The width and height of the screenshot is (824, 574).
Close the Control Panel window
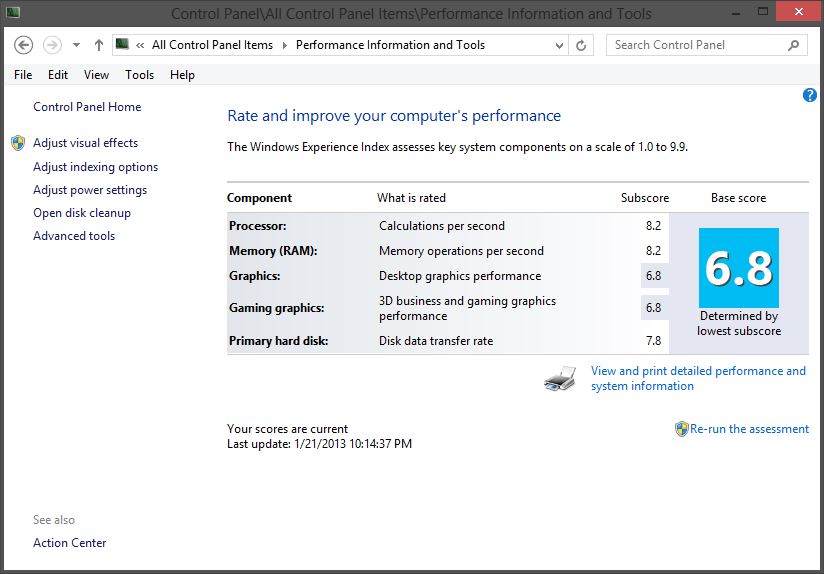[799, 12]
